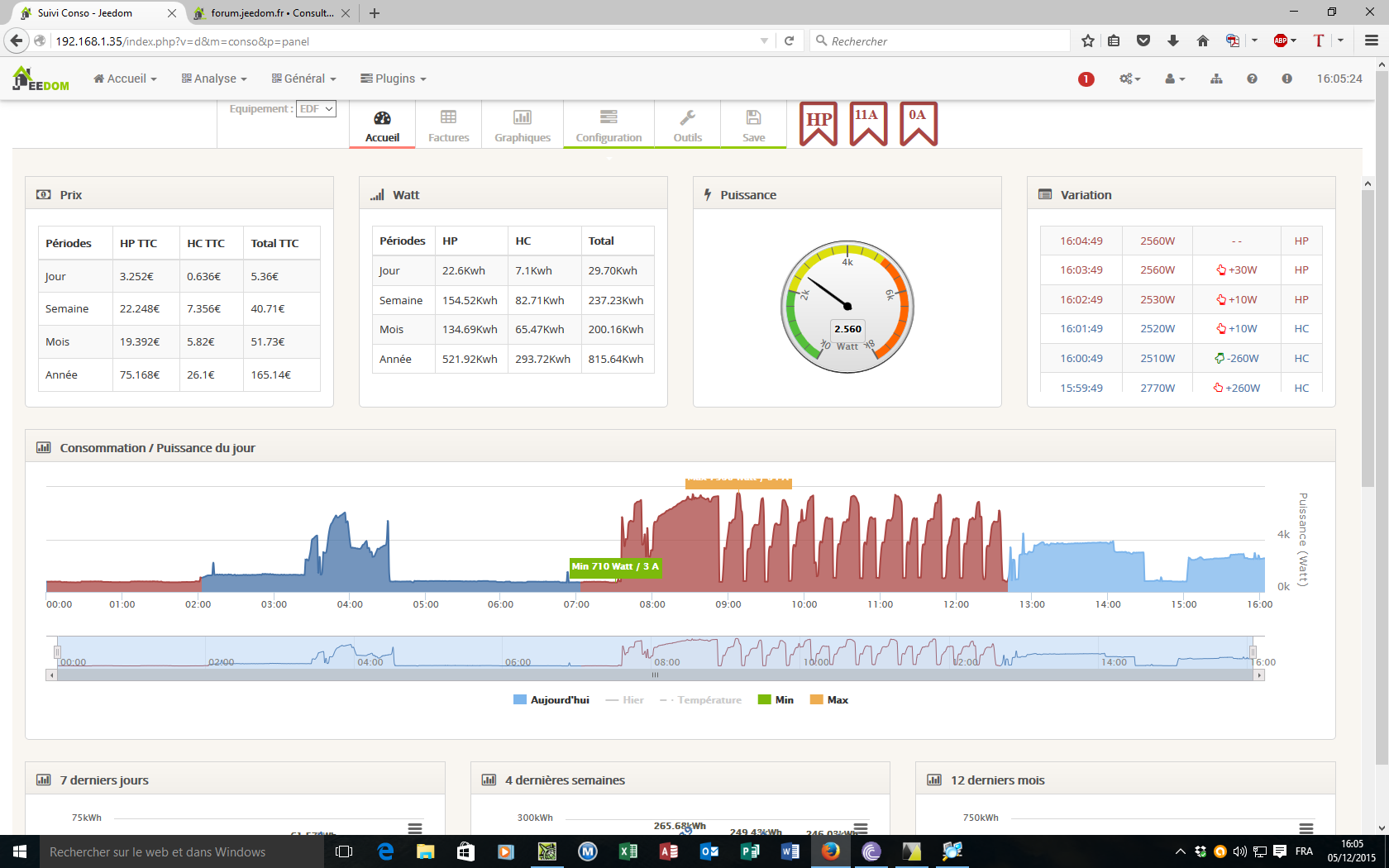This screenshot has width=1389, height=868.
Task: Close the forum.jeedom.fr tab
Action: click(x=345, y=13)
